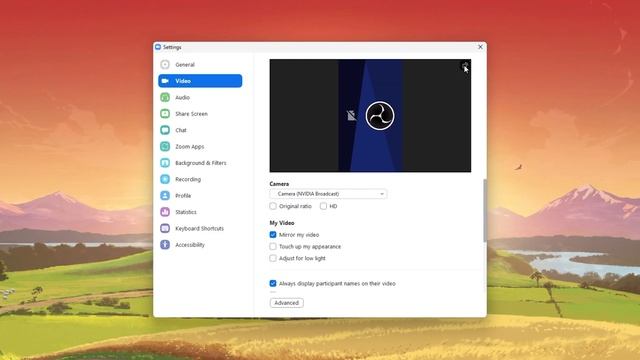640x360 pixels.
Task: Click the Zoom Apps icon
Action: click(165, 146)
